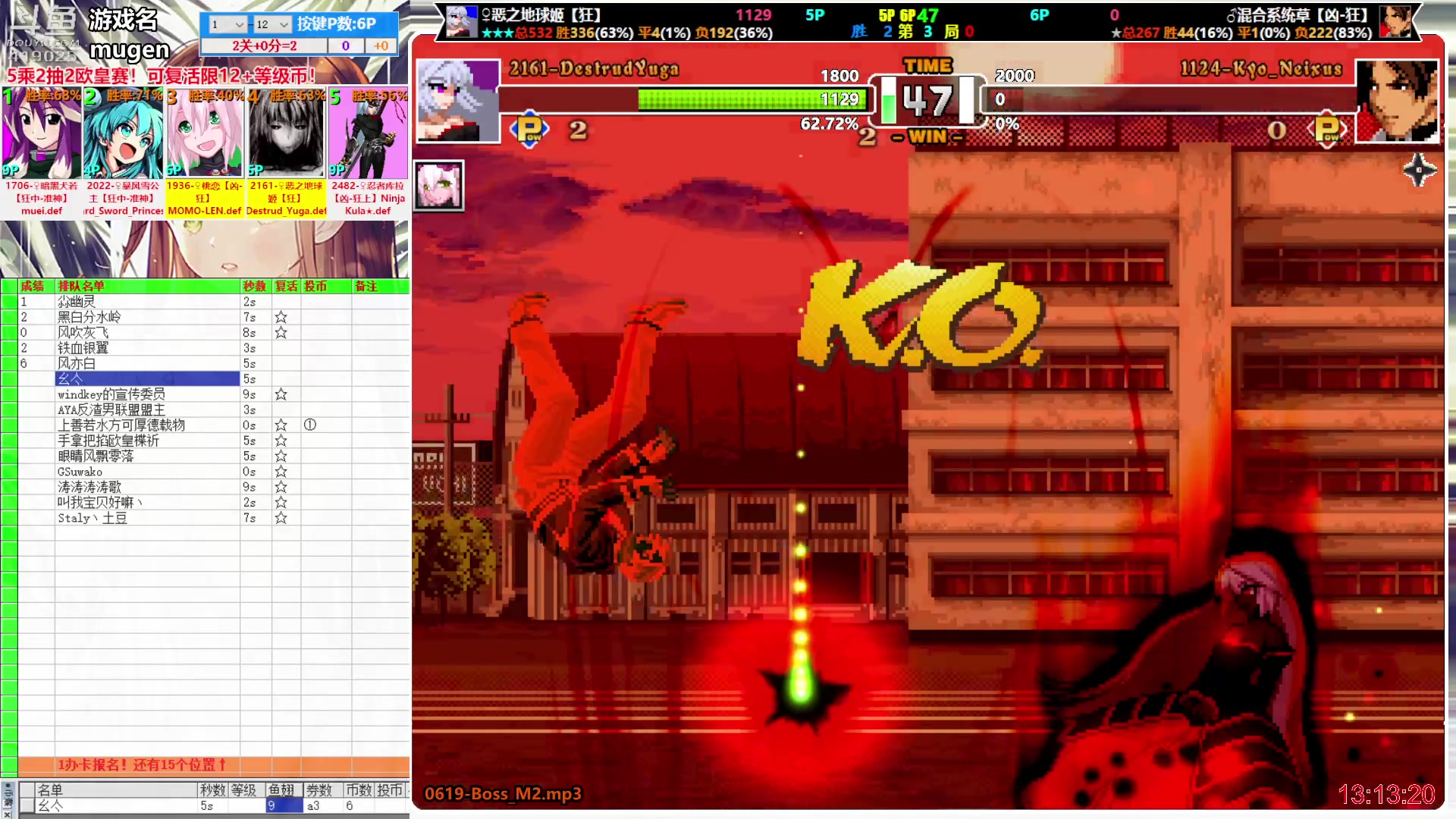The image size is (1456, 819).
Task: Click highlighted 鱼翅 value 9 cell
Action: tap(284, 806)
